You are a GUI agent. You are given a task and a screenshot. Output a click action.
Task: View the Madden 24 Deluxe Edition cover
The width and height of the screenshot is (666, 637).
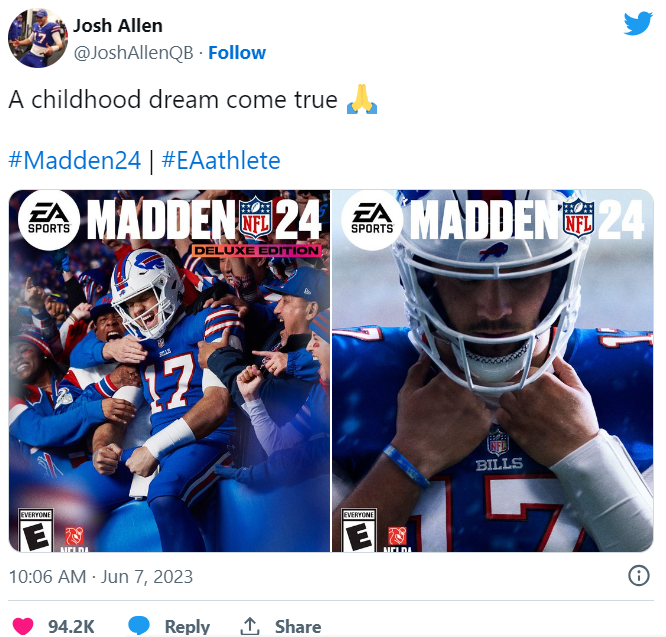pos(170,370)
